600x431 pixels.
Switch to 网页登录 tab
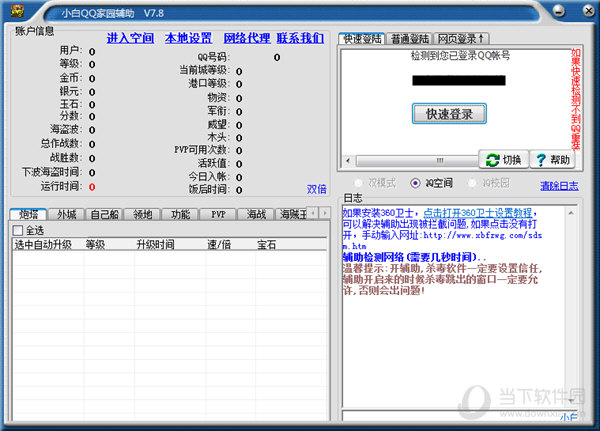point(461,39)
